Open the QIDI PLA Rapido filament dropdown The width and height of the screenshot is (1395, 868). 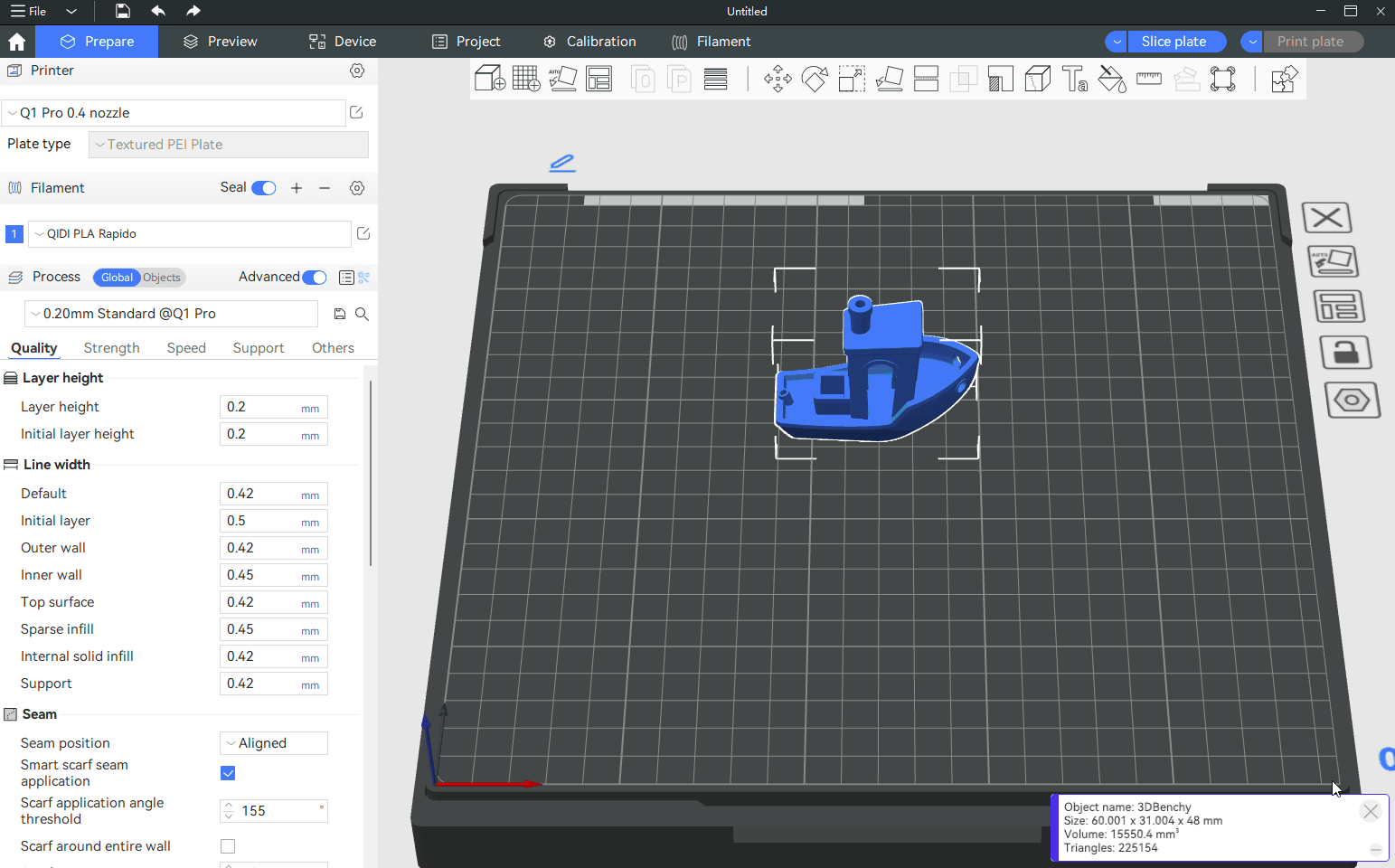[190, 234]
